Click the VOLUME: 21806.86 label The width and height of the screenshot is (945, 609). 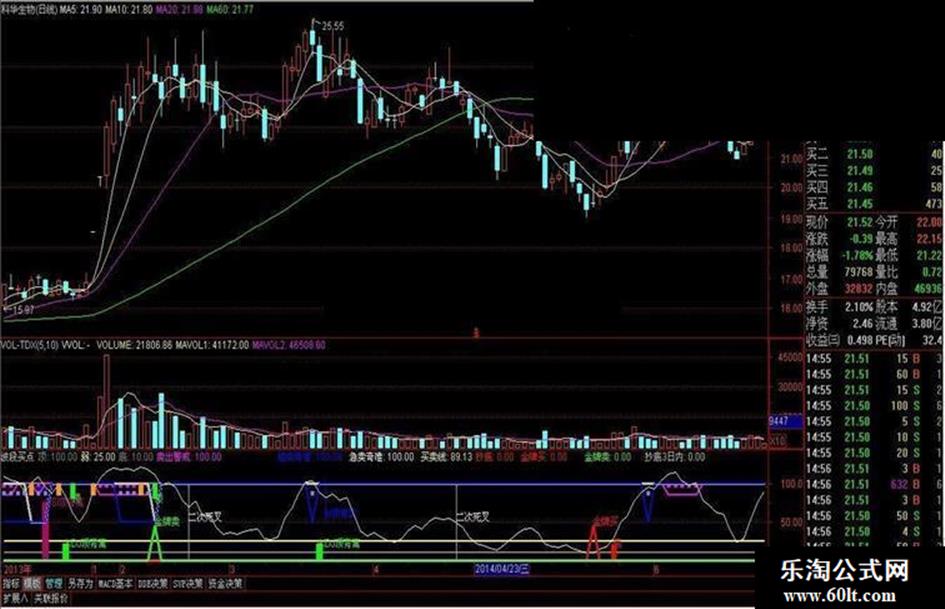[135, 346]
